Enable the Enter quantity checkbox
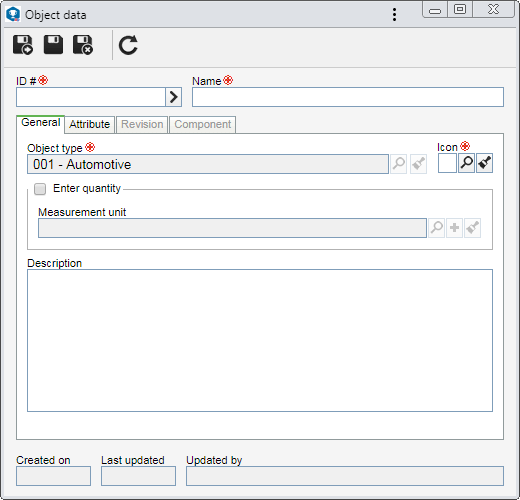 tap(40, 189)
